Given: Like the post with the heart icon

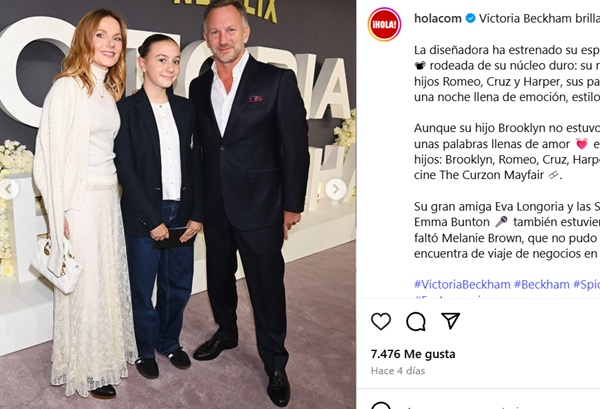Looking at the screenshot, I should pos(381,321).
